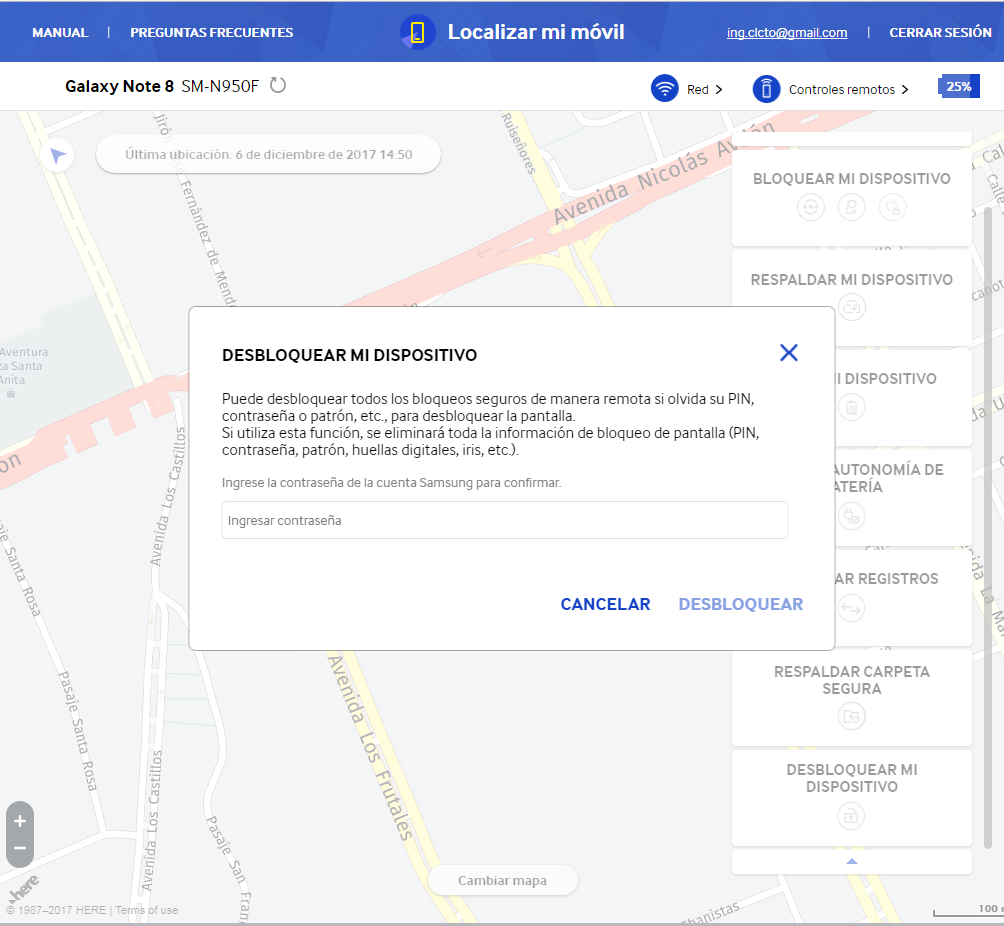Click the CANCELAR button
The width and height of the screenshot is (1004, 926).
pyautogui.click(x=605, y=604)
